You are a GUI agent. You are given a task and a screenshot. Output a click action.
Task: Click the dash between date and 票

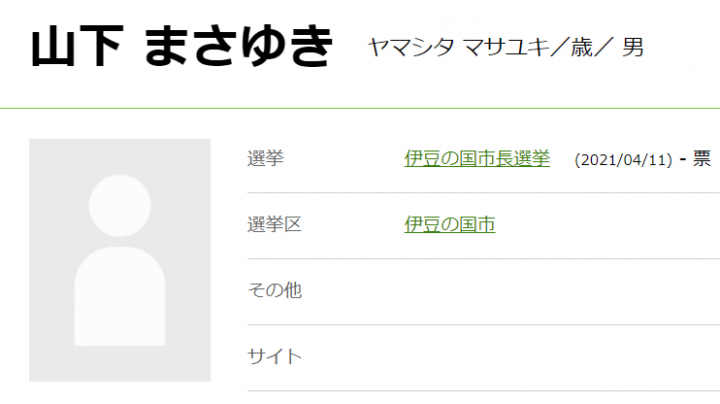click(x=682, y=159)
